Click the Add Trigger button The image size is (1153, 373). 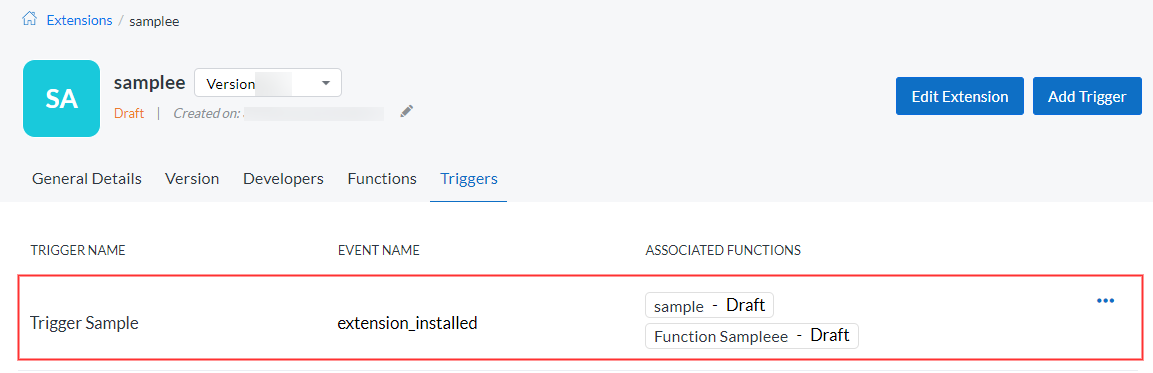coord(1087,96)
